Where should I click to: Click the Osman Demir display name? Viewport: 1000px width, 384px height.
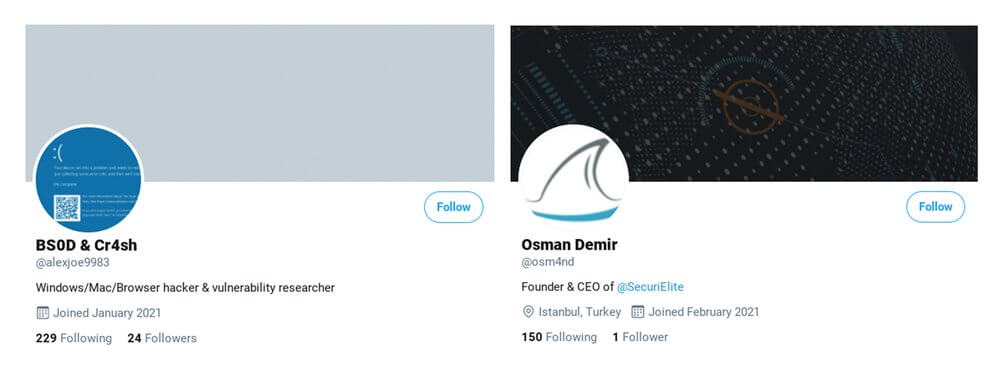pos(570,244)
